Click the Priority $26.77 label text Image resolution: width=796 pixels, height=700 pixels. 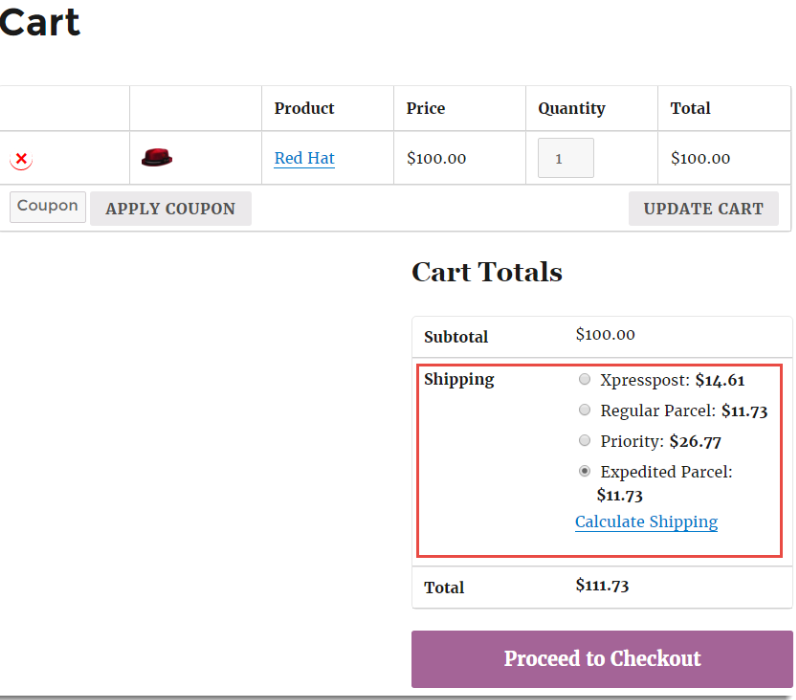tap(660, 441)
